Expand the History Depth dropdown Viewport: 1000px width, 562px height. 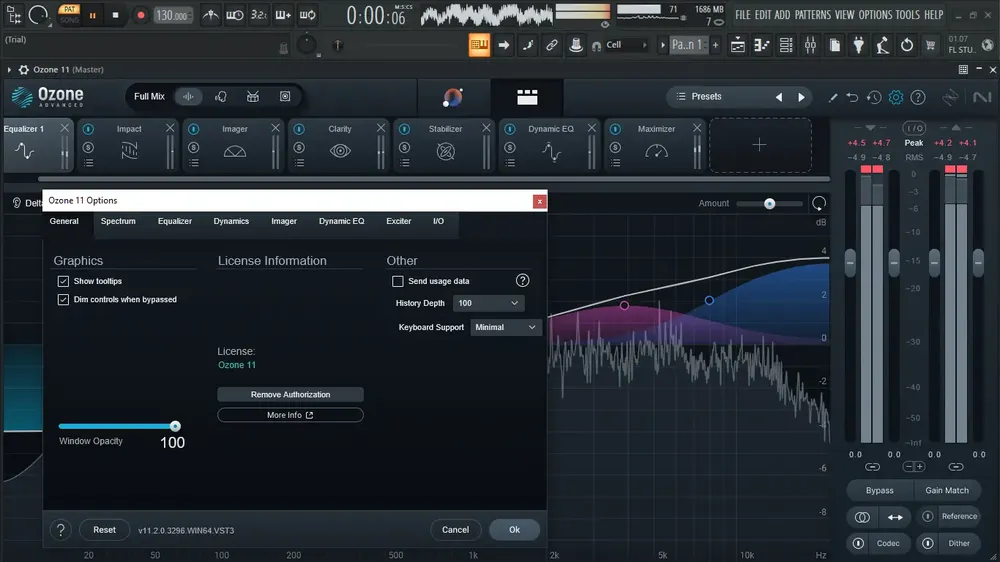click(x=489, y=303)
